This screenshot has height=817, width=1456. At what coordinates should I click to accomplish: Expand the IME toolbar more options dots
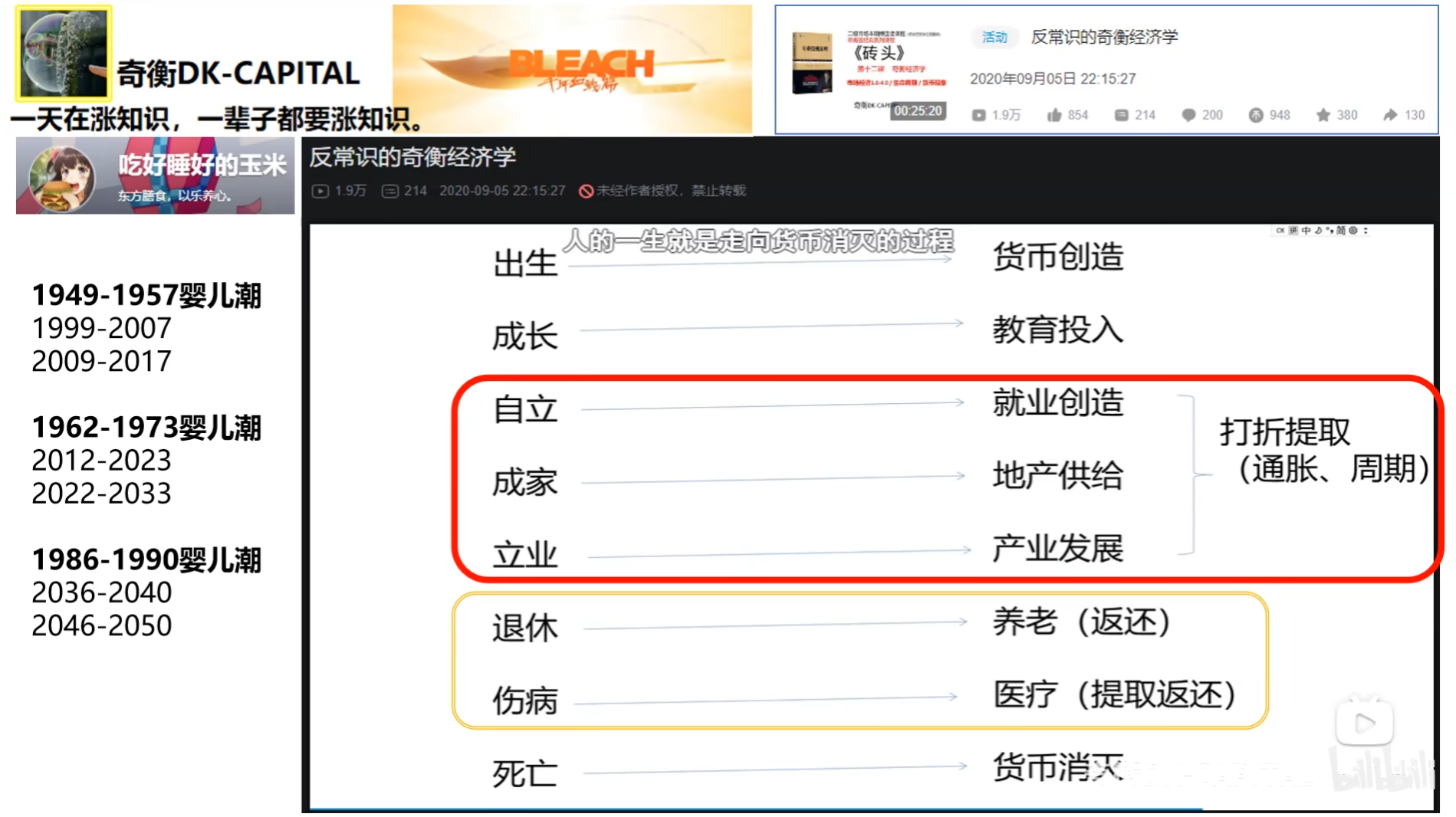(1366, 230)
